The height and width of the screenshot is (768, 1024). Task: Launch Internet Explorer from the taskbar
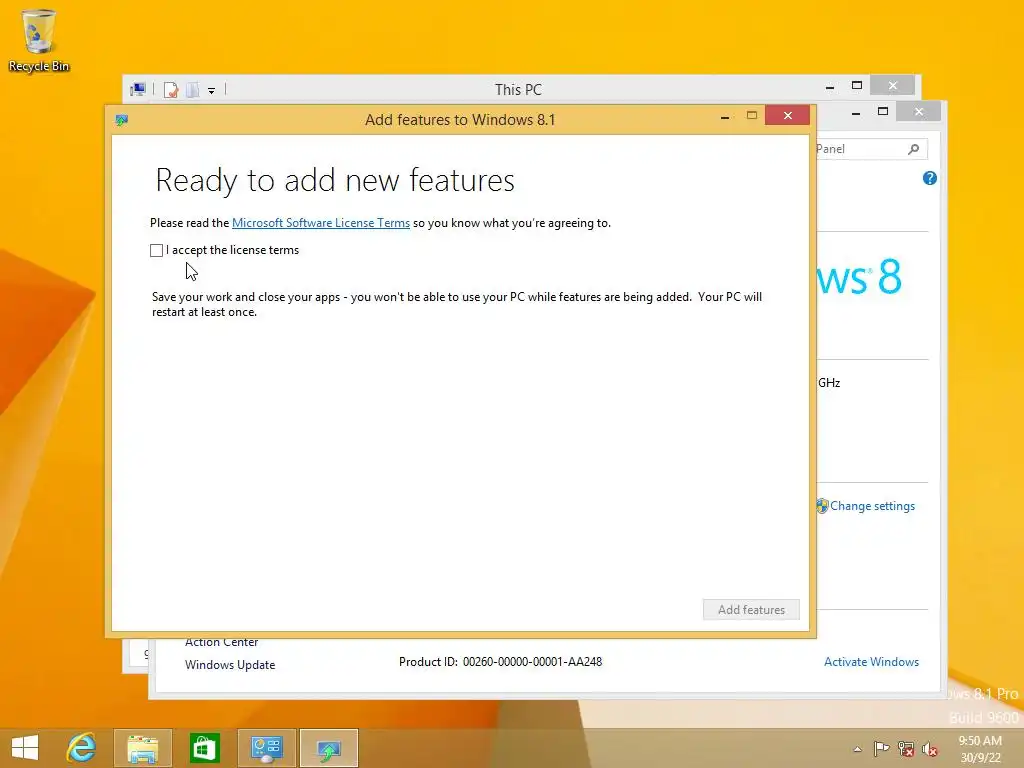[x=82, y=748]
